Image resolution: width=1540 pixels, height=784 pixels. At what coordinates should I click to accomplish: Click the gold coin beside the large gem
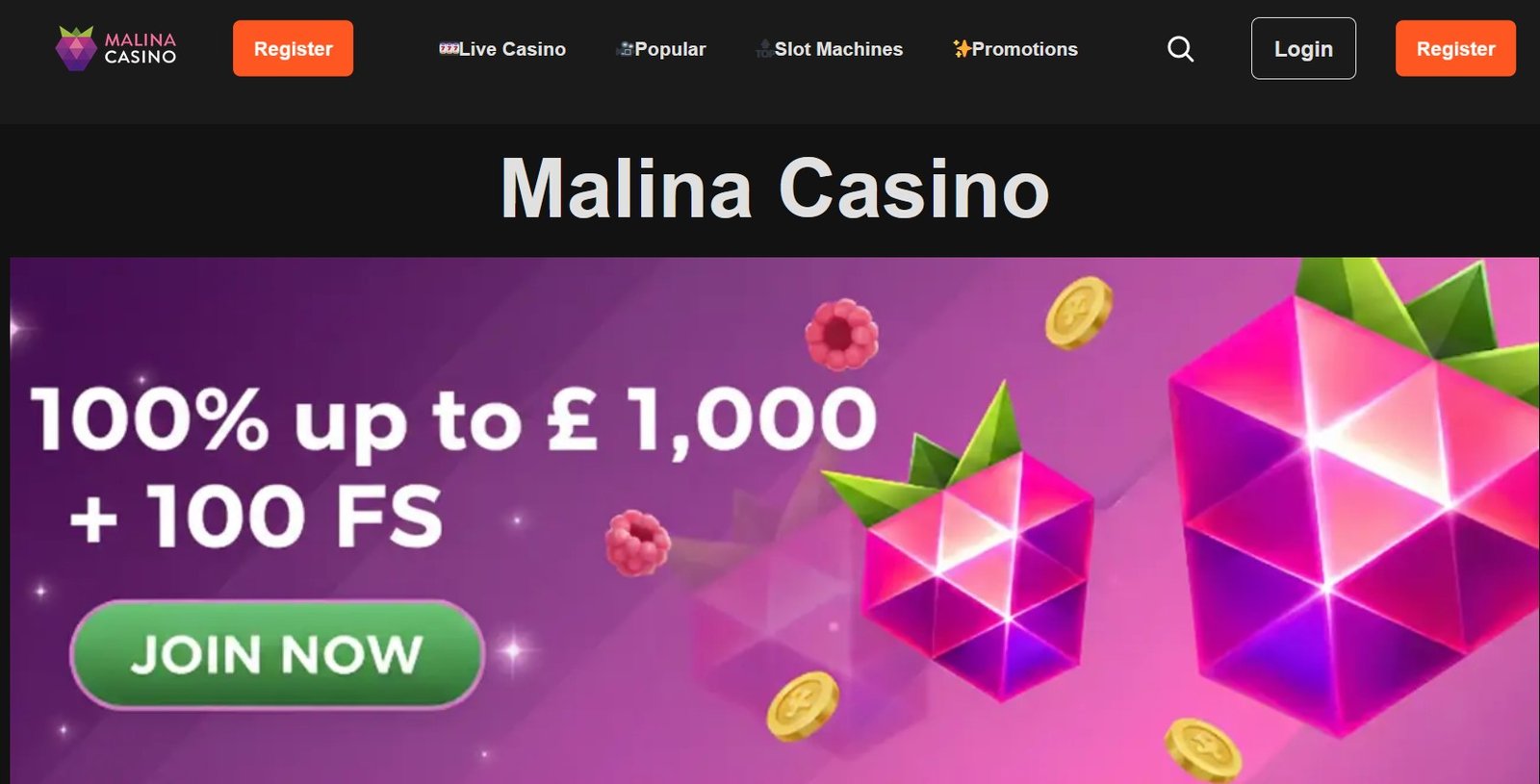1078,312
